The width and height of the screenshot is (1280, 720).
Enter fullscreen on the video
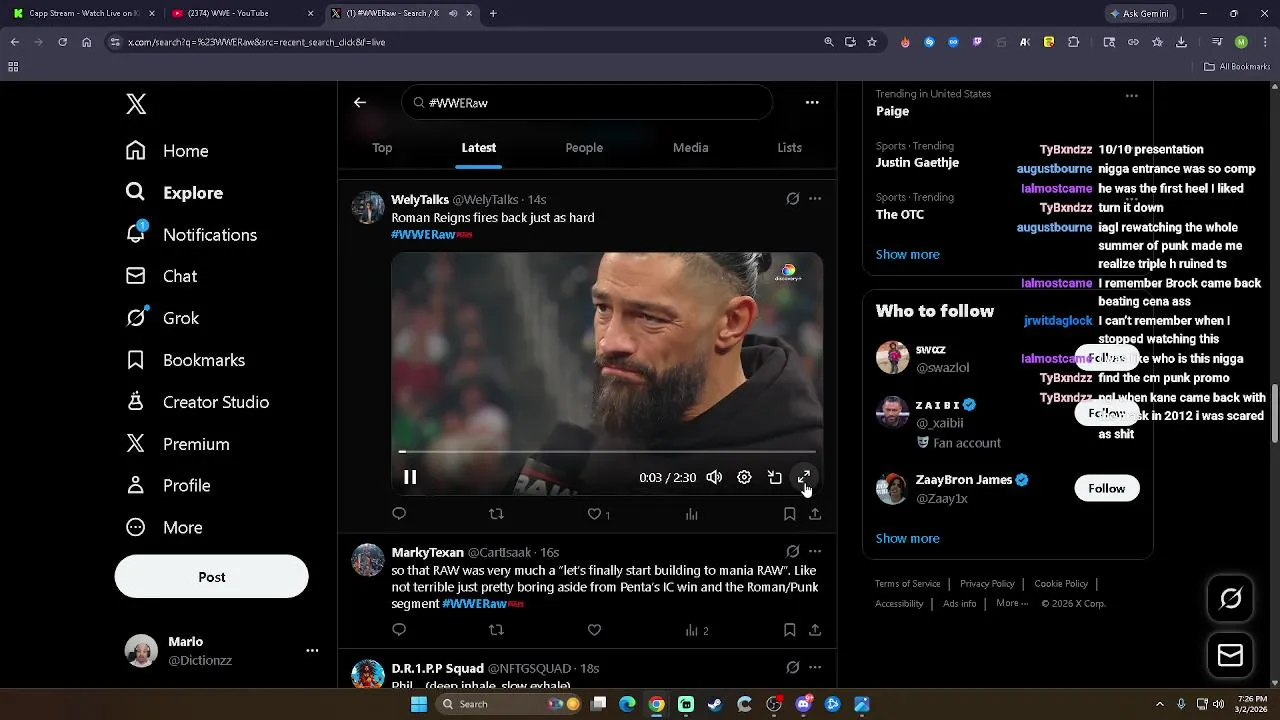pos(804,478)
